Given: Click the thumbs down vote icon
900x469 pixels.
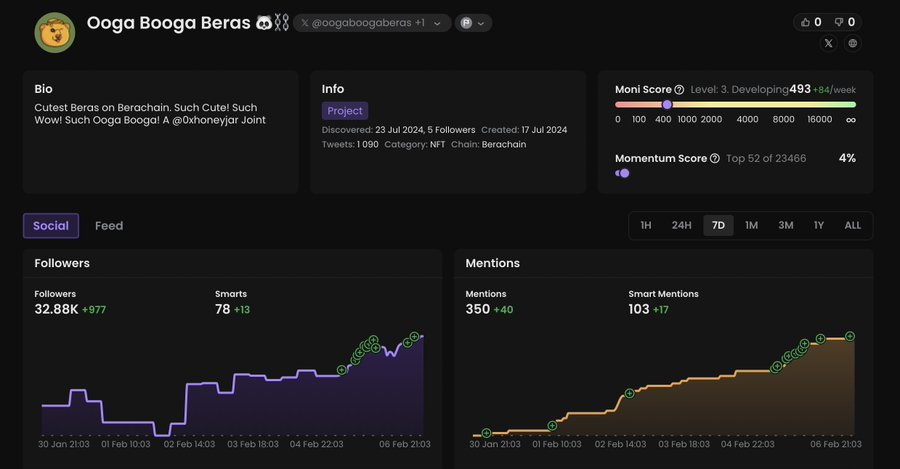Looking at the screenshot, I should 838,22.
